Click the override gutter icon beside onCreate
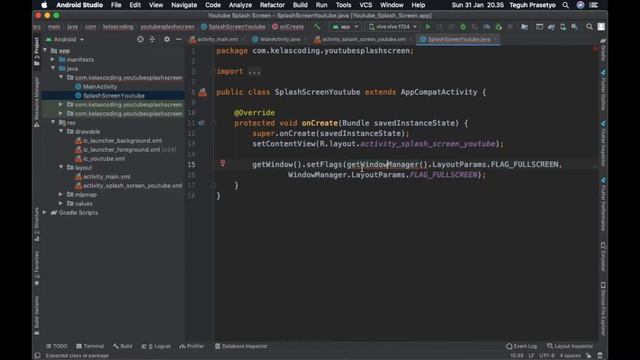The height and width of the screenshot is (360, 640). [201, 122]
